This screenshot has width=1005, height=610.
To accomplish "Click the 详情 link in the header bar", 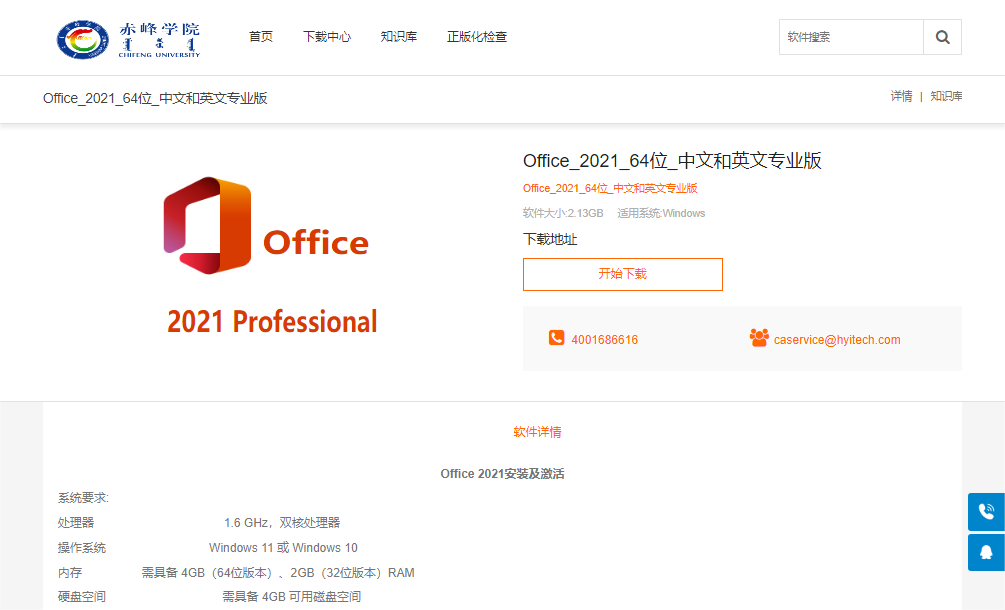I will click(x=901, y=97).
